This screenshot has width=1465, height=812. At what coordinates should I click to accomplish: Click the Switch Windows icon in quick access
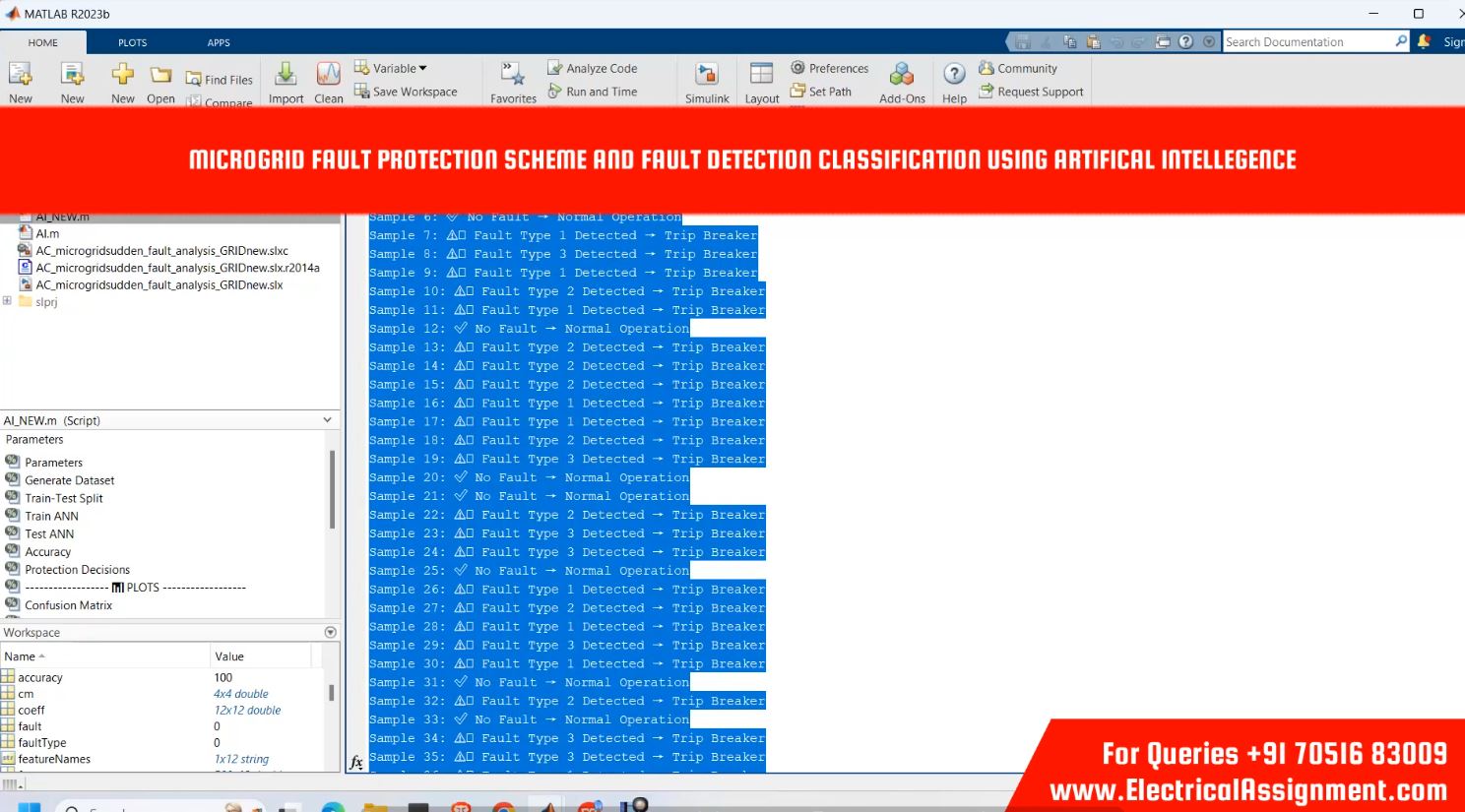pos(1163,41)
